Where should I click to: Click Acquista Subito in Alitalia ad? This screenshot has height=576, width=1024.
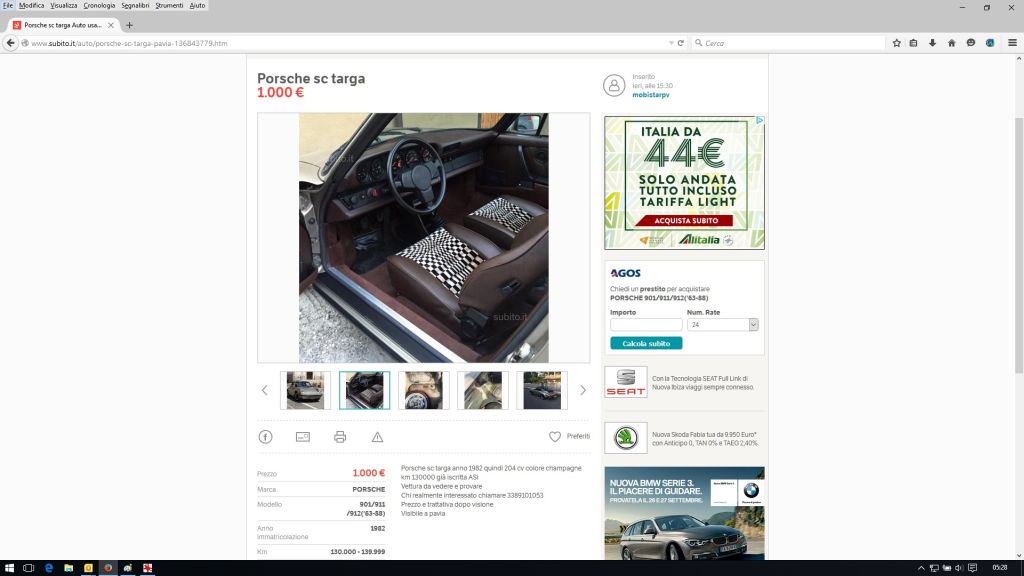(686, 221)
